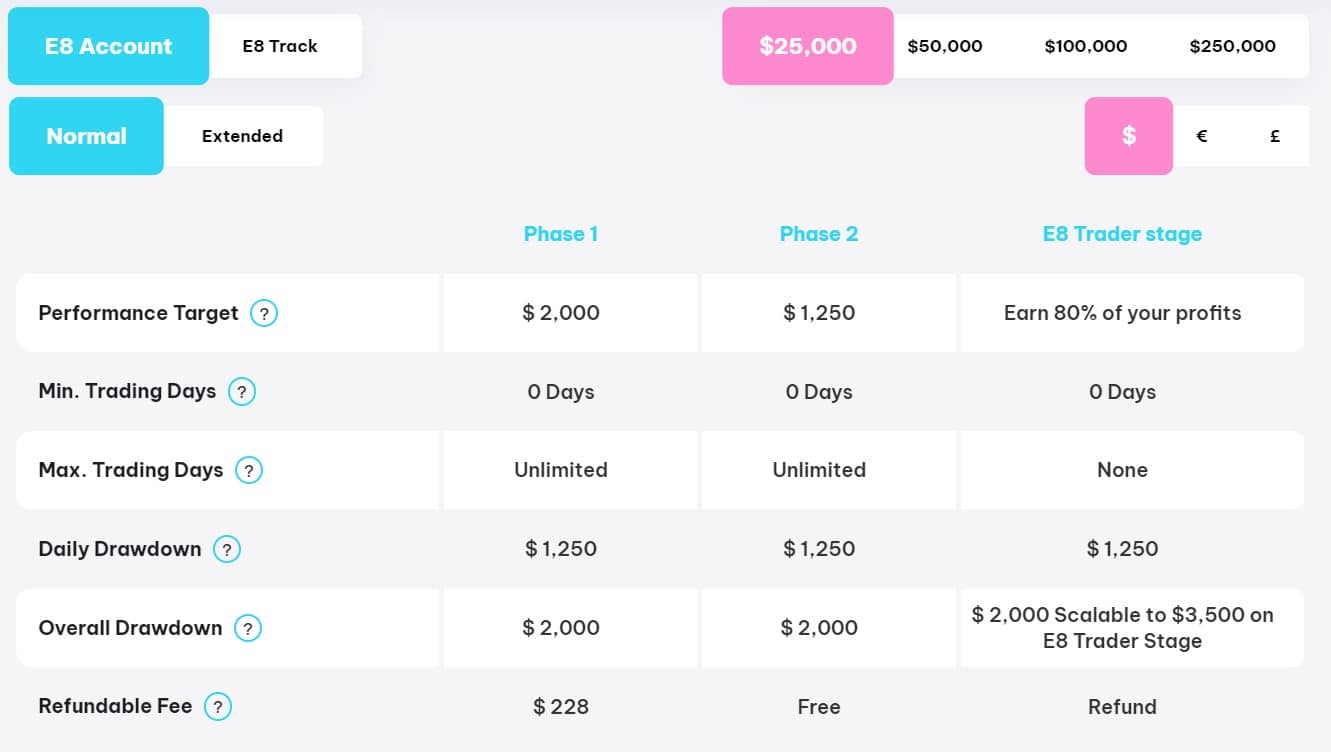Click the Phase 1 $228 fee cell

click(560, 707)
